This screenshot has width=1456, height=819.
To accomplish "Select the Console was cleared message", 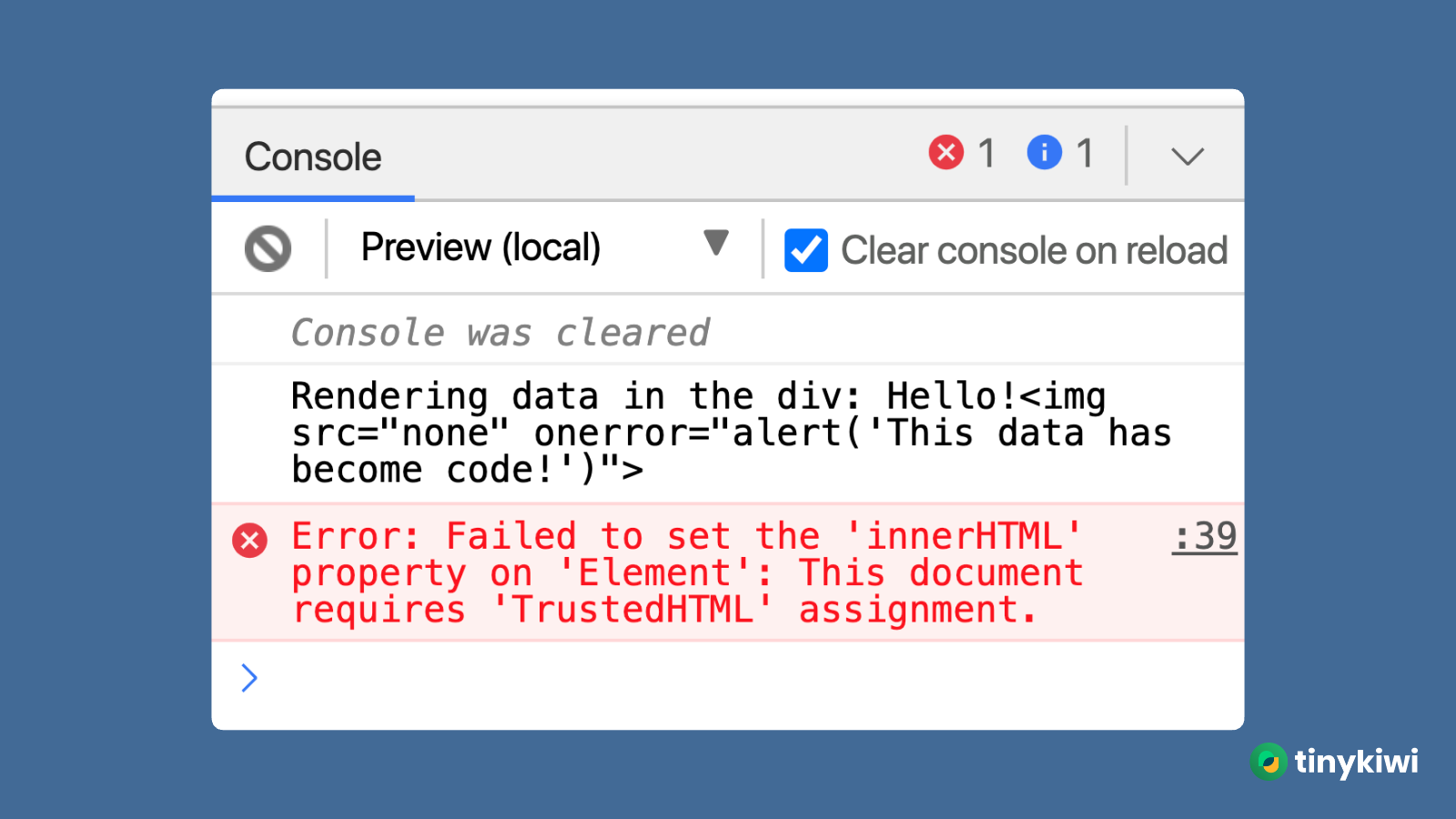I will (500, 331).
